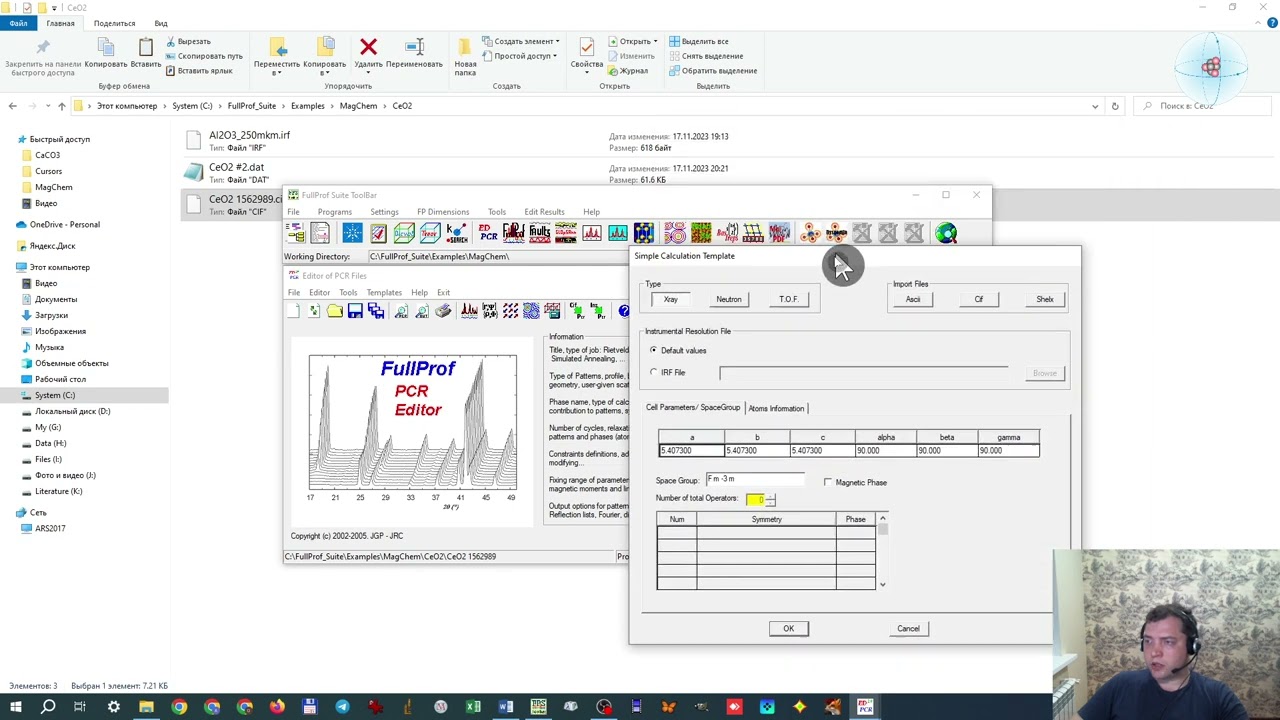This screenshot has height=720, width=1280.
Task: Expand Create item dropdown in ribbon
Action: pyautogui.click(x=557, y=41)
